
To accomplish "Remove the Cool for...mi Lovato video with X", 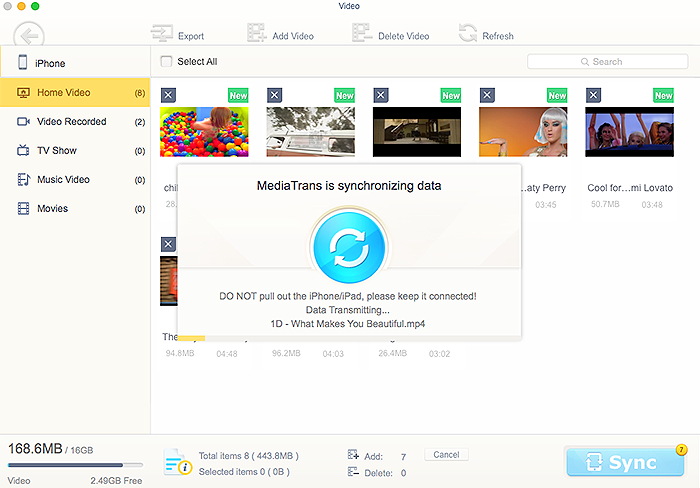I will (593, 95).
